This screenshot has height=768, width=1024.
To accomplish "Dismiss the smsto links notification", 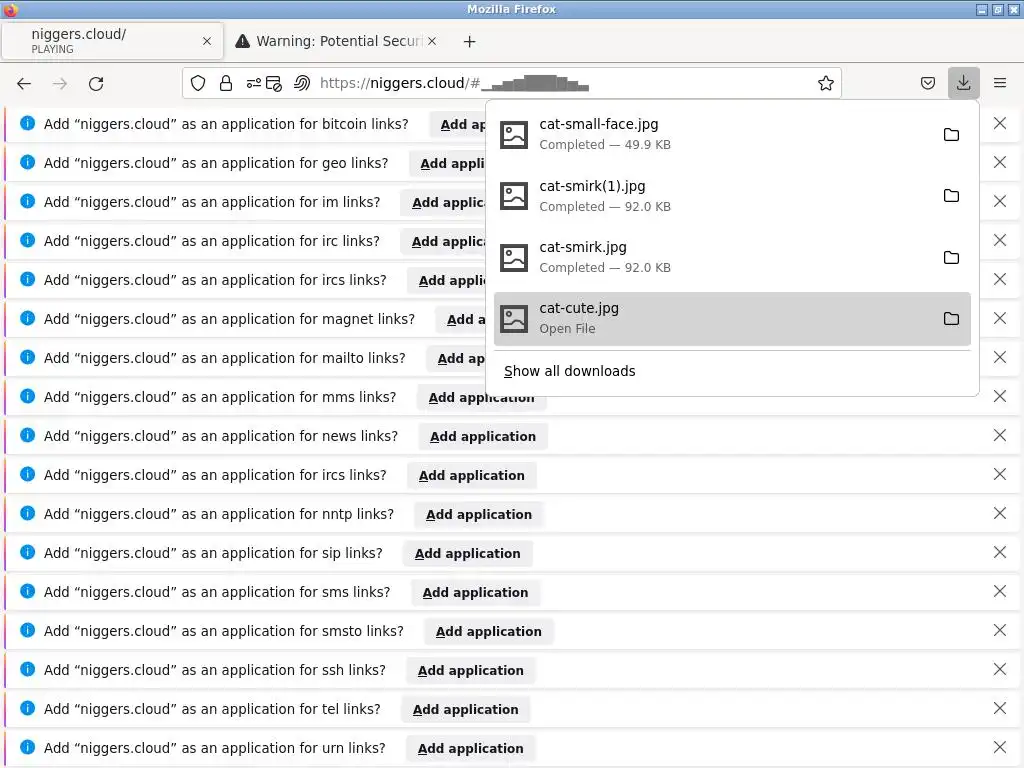I will [1000, 630].
